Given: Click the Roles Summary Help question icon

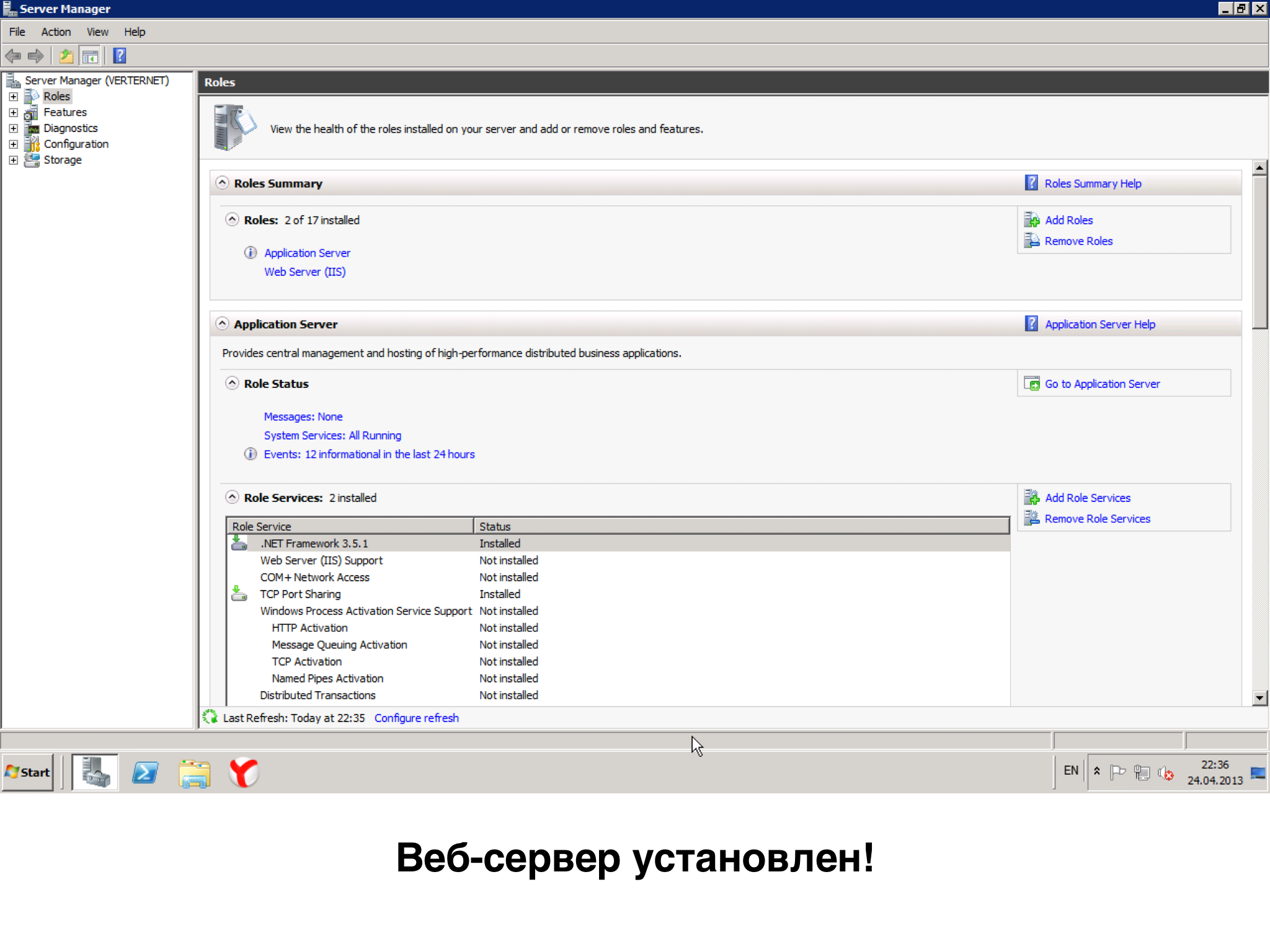Looking at the screenshot, I should [1031, 183].
